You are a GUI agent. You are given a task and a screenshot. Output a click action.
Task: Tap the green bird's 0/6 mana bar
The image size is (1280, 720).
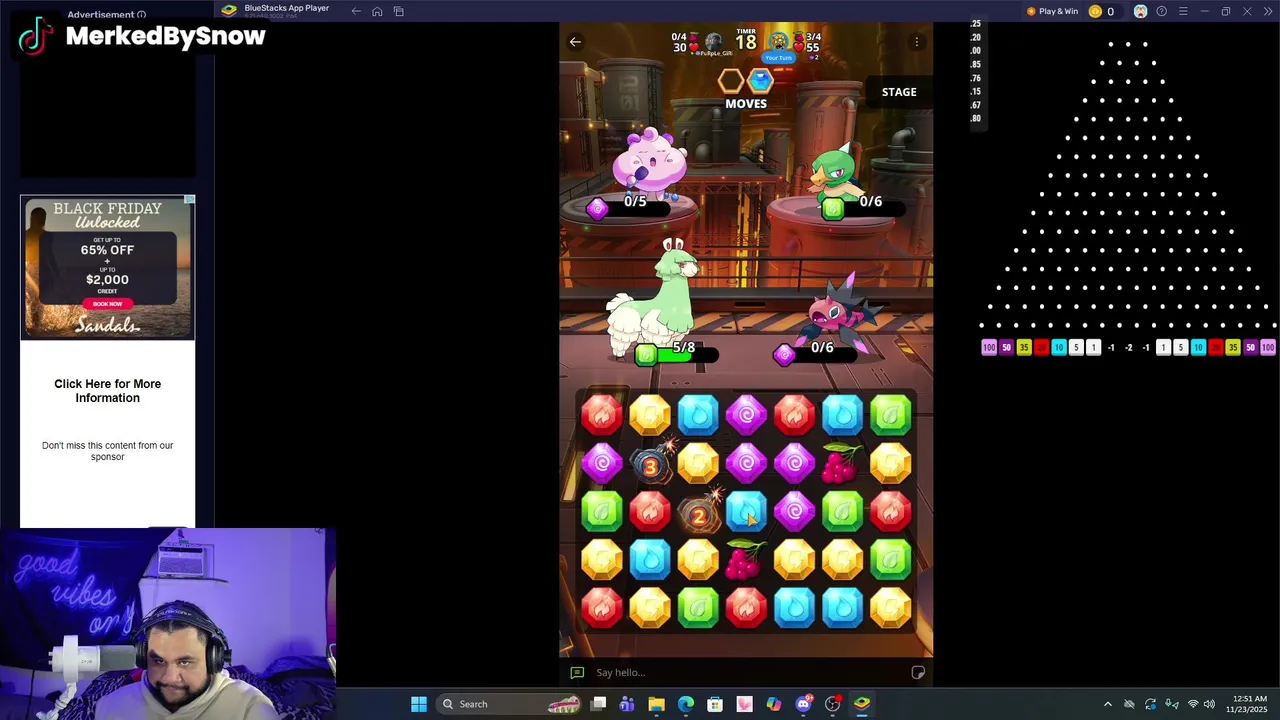[864, 207]
